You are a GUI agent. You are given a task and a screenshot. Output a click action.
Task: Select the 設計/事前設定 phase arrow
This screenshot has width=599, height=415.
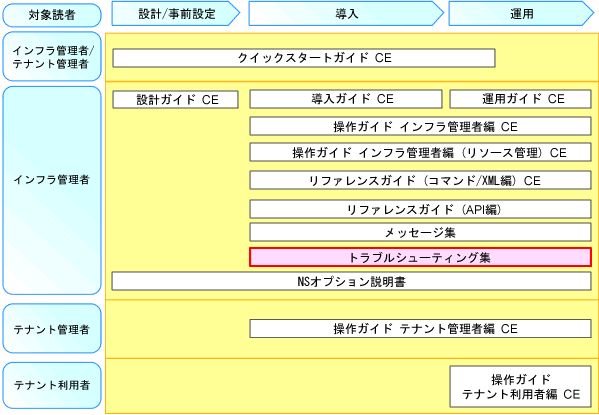(x=176, y=14)
